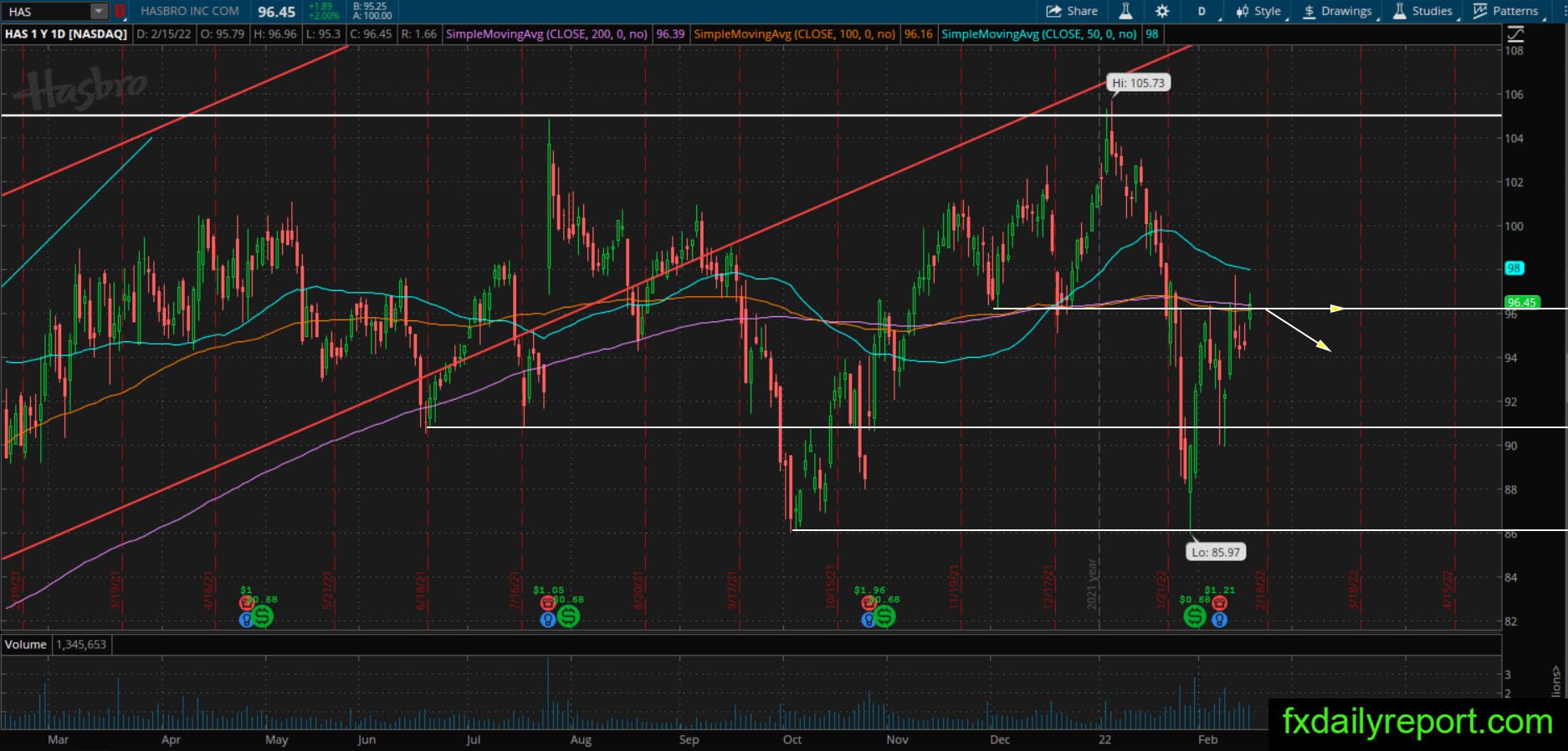Viewport: 1568px width, 751px height.
Task: Click the green 96.45 last price tag
Action: pyautogui.click(x=1523, y=302)
